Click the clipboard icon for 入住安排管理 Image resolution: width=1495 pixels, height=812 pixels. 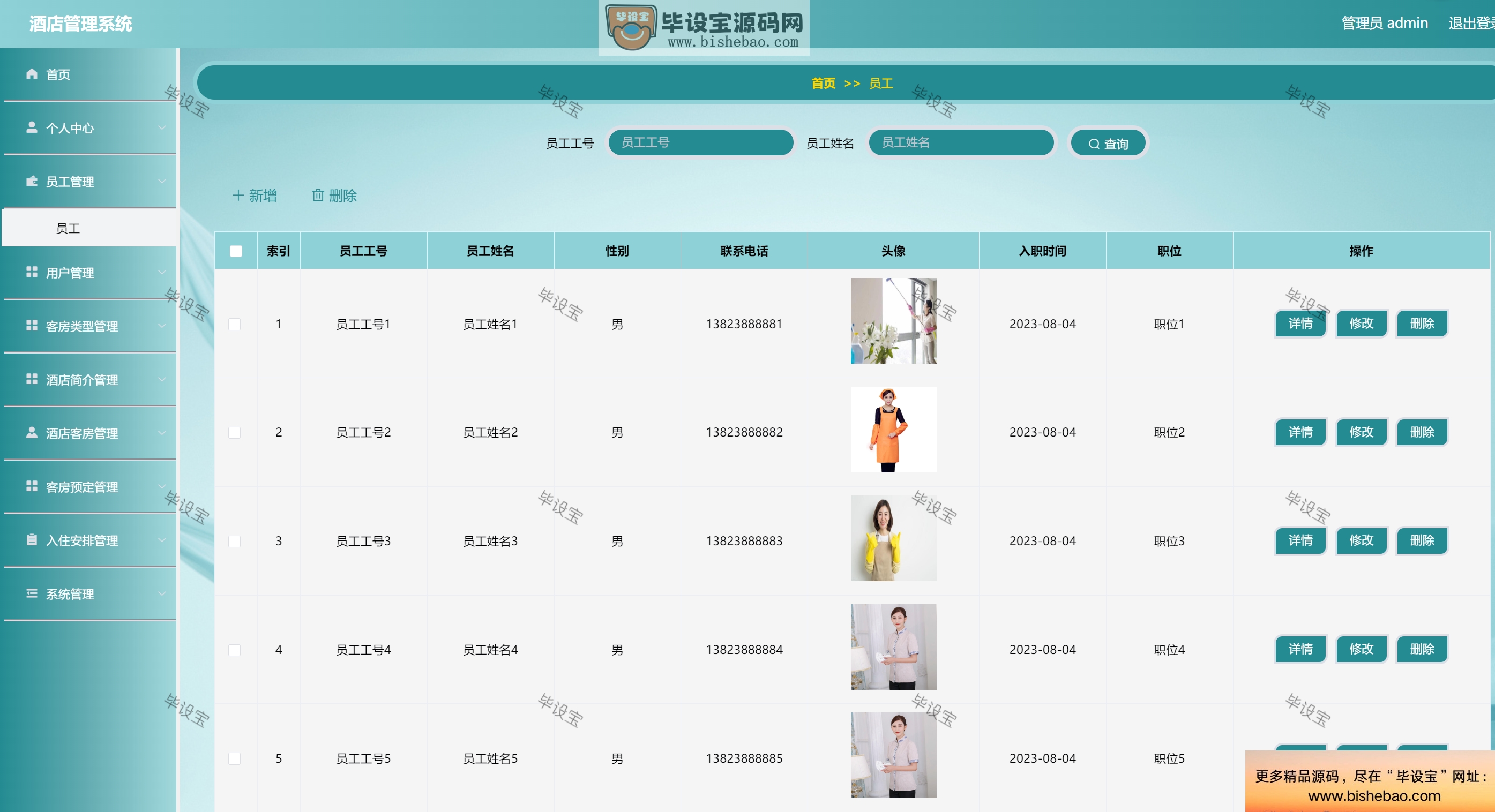pyautogui.click(x=32, y=540)
